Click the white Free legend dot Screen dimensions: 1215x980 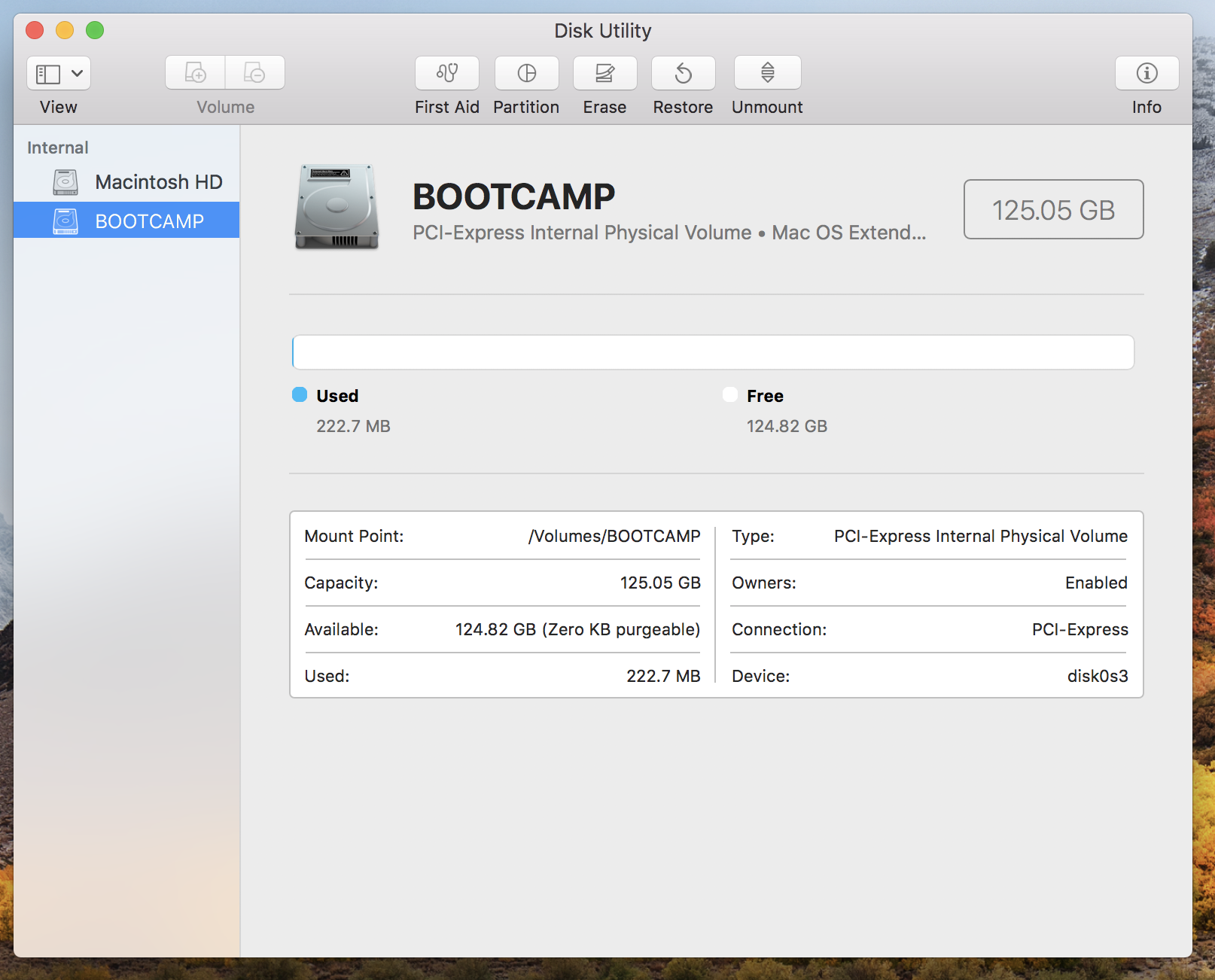730,395
